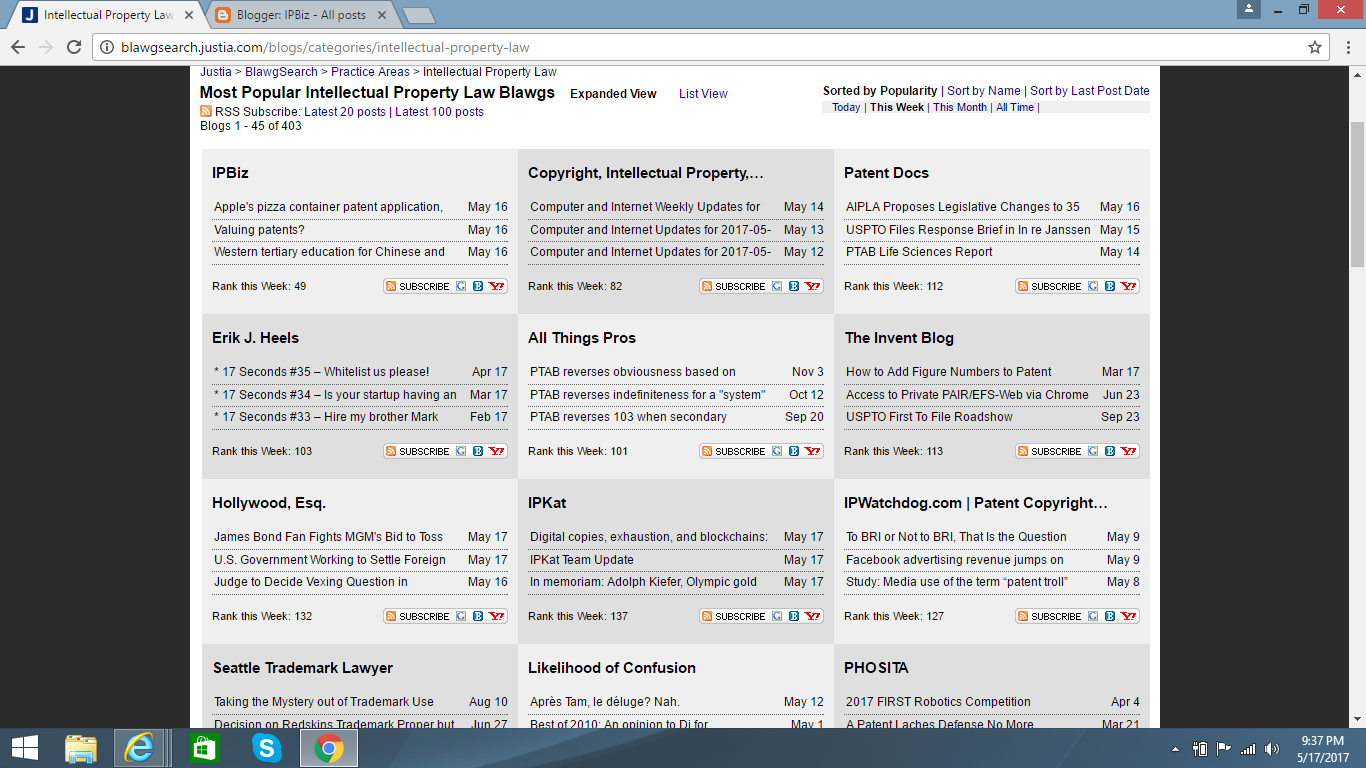
Task: Subscribe to Latest 100 posts RSS
Action: [439, 112]
